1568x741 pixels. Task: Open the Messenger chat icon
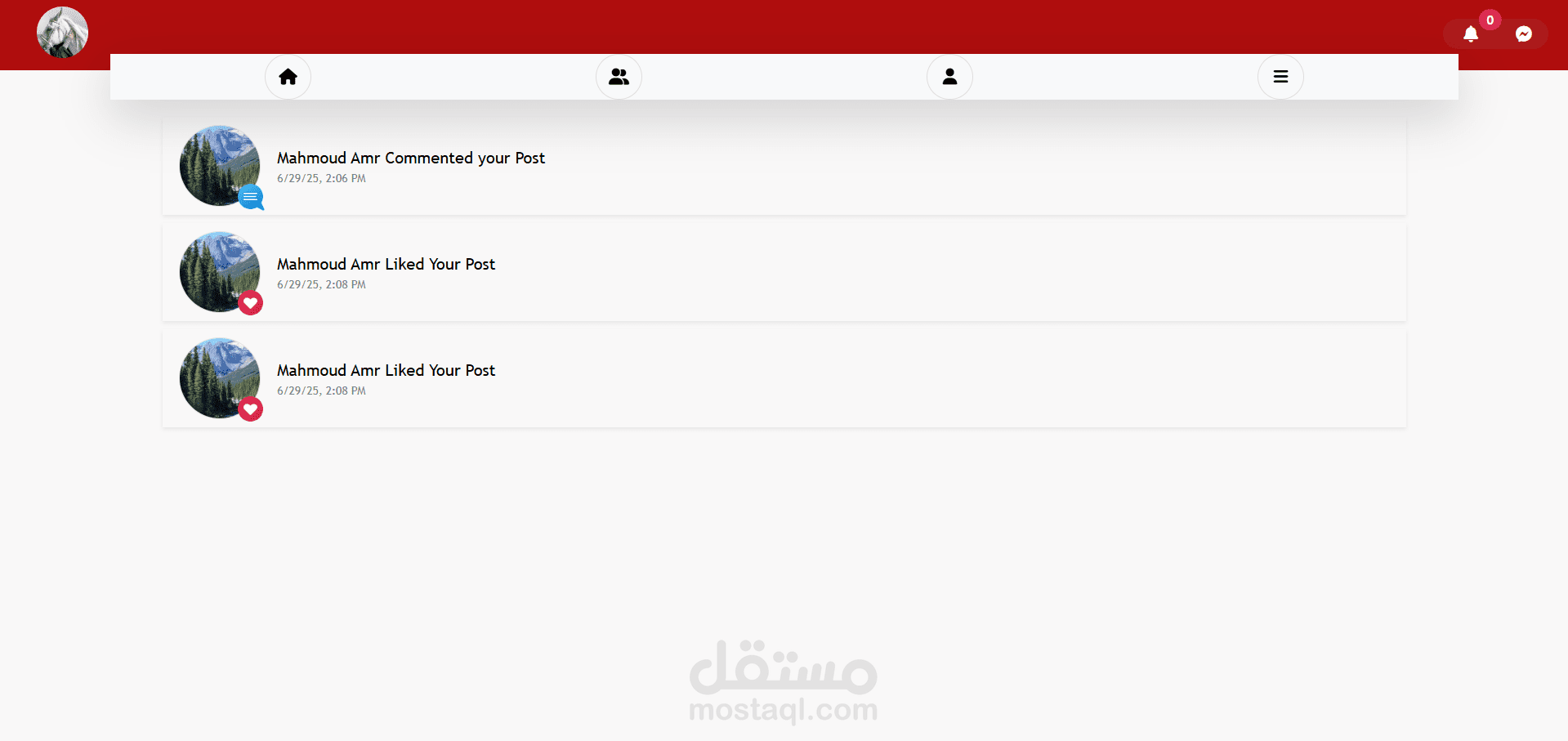point(1524,33)
